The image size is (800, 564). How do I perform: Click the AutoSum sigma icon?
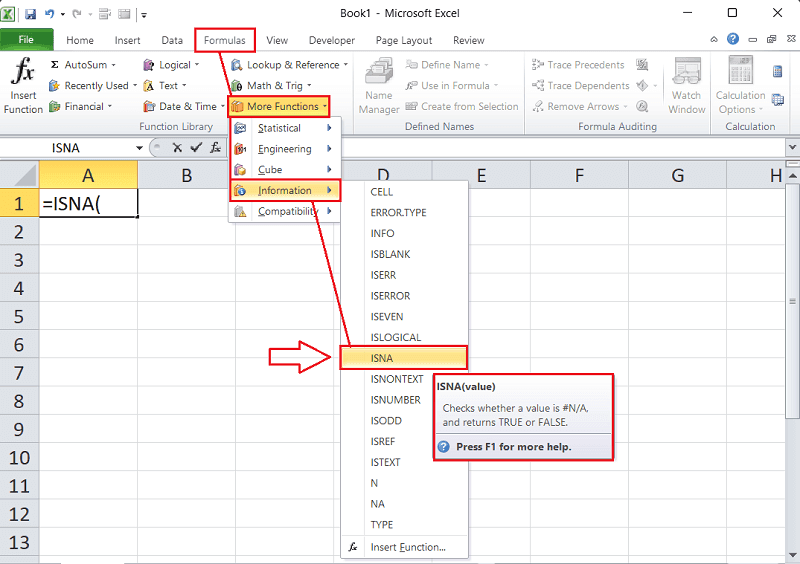pyautogui.click(x=55, y=65)
